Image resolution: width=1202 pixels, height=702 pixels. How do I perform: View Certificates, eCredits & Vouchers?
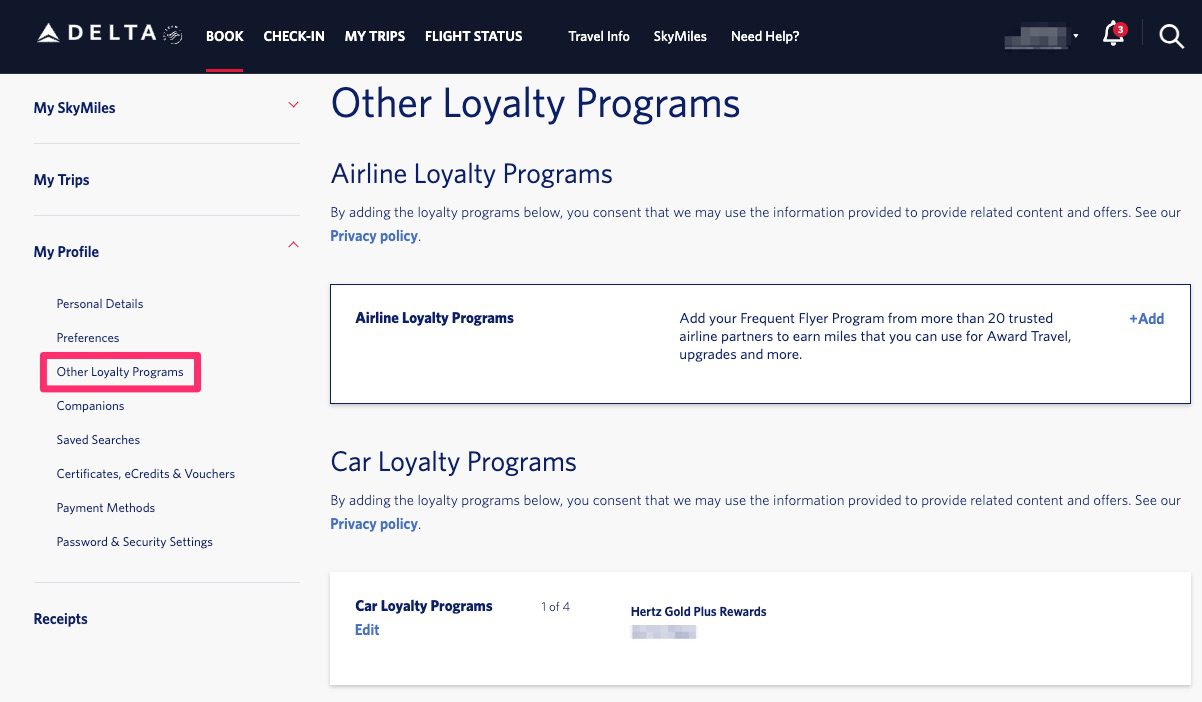click(145, 473)
